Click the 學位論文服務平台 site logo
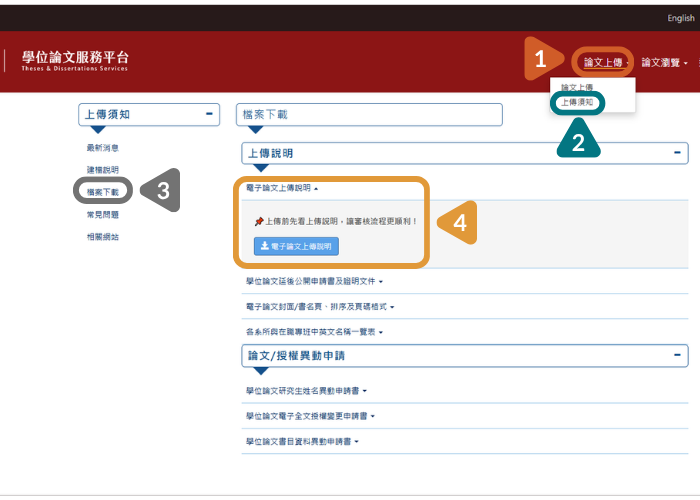700x500 pixels. coord(75,61)
